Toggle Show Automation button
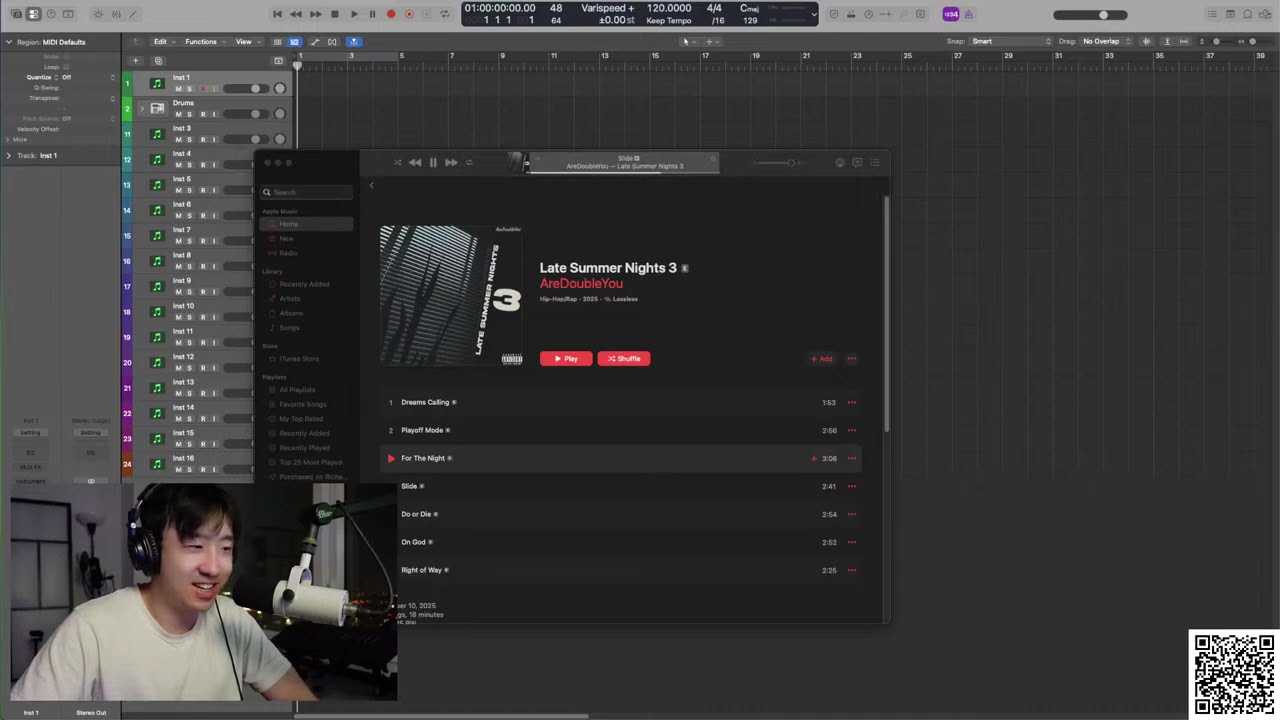The height and width of the screenshot is (720, 1280). pyautogui.click(x=314, y=42)
